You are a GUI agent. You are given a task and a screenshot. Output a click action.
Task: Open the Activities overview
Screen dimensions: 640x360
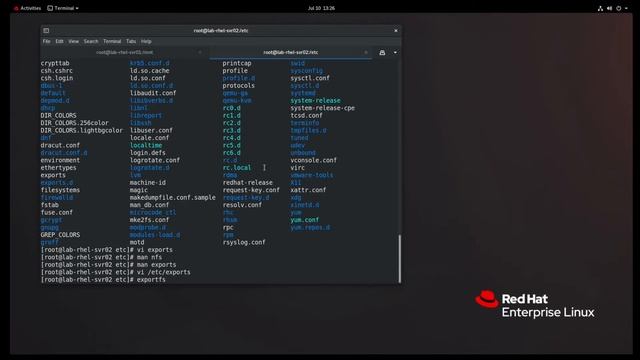pos(28,8)
